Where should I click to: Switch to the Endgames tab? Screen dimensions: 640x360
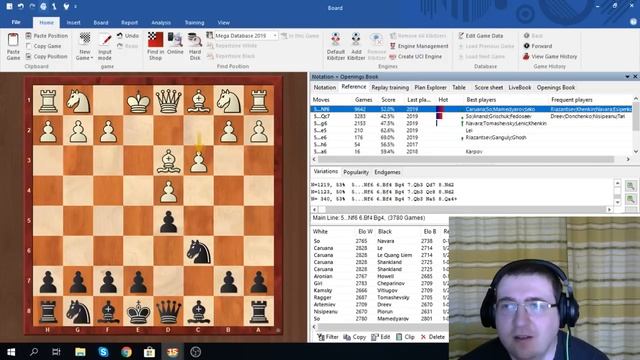[x=387, y=172]
